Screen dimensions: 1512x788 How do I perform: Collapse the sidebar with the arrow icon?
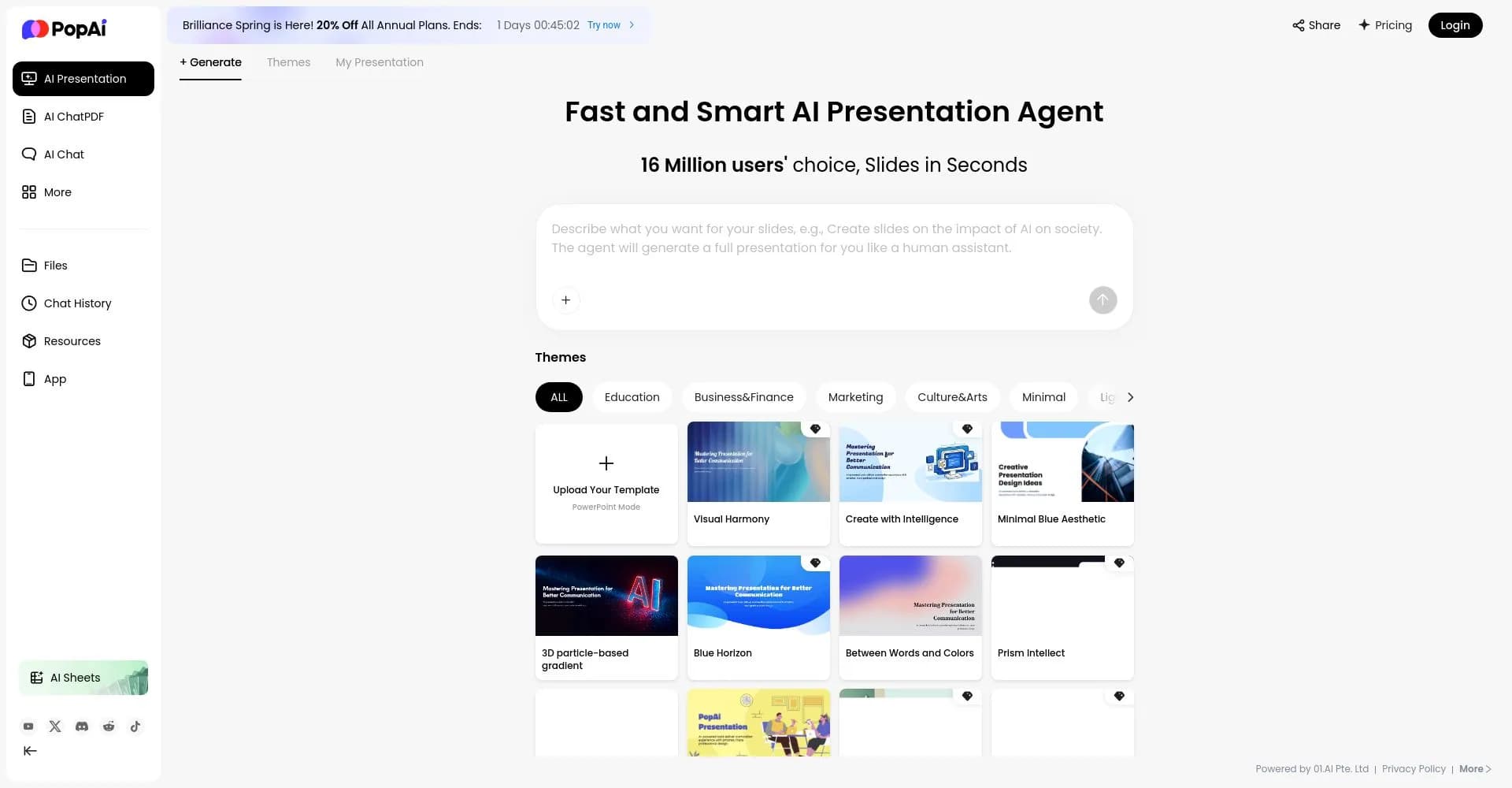30,751
